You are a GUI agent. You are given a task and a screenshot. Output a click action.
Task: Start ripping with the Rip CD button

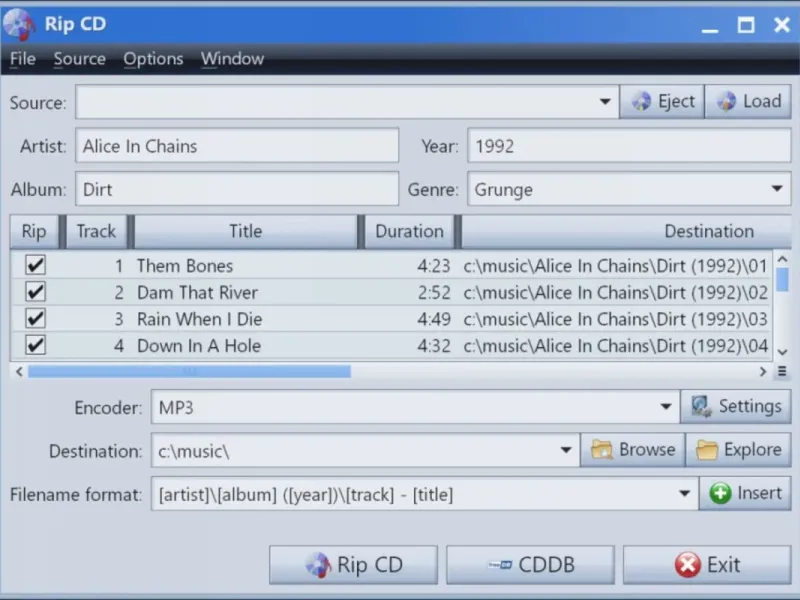[x=354, y=565]
